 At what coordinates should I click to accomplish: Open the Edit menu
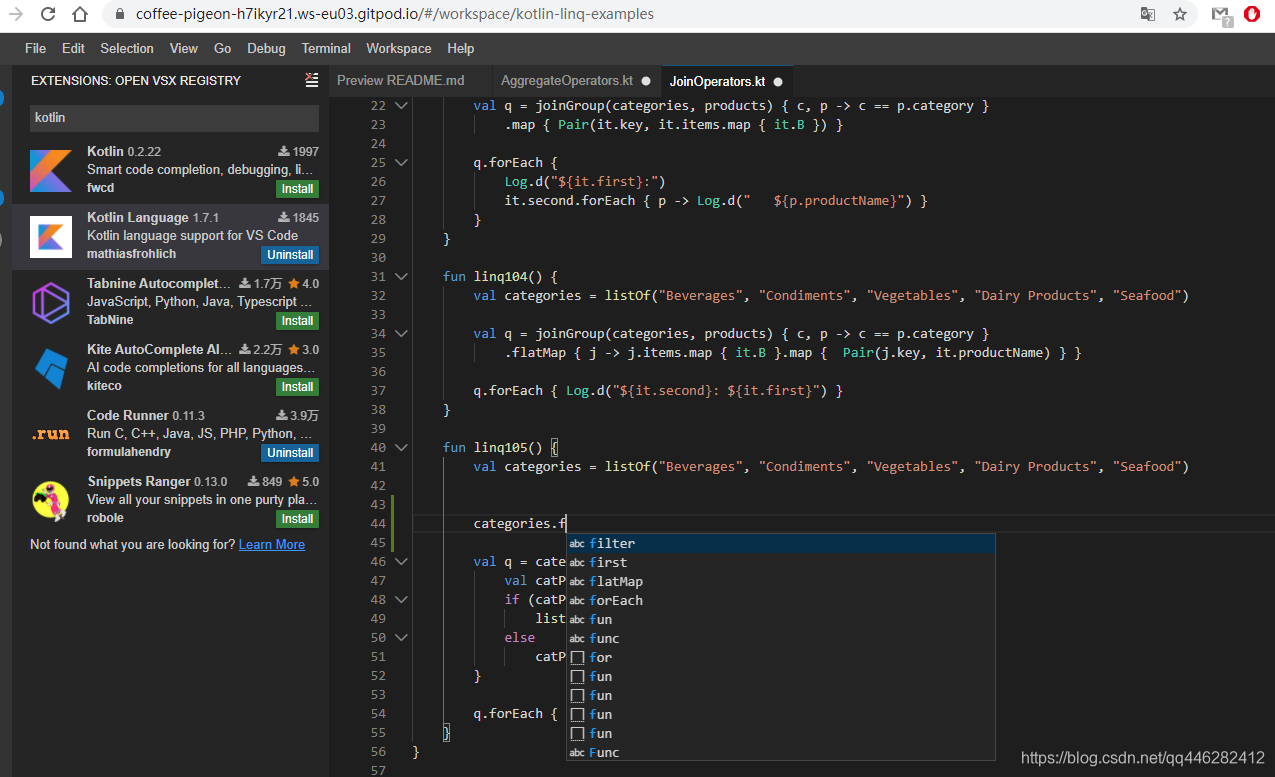[x=73, y=48]
